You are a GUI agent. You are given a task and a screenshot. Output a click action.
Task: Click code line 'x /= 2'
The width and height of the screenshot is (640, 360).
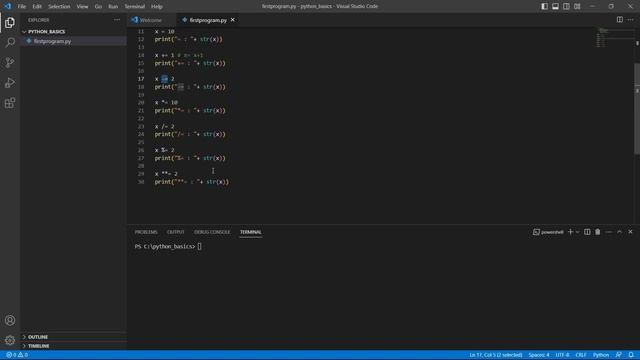[164, 127]
